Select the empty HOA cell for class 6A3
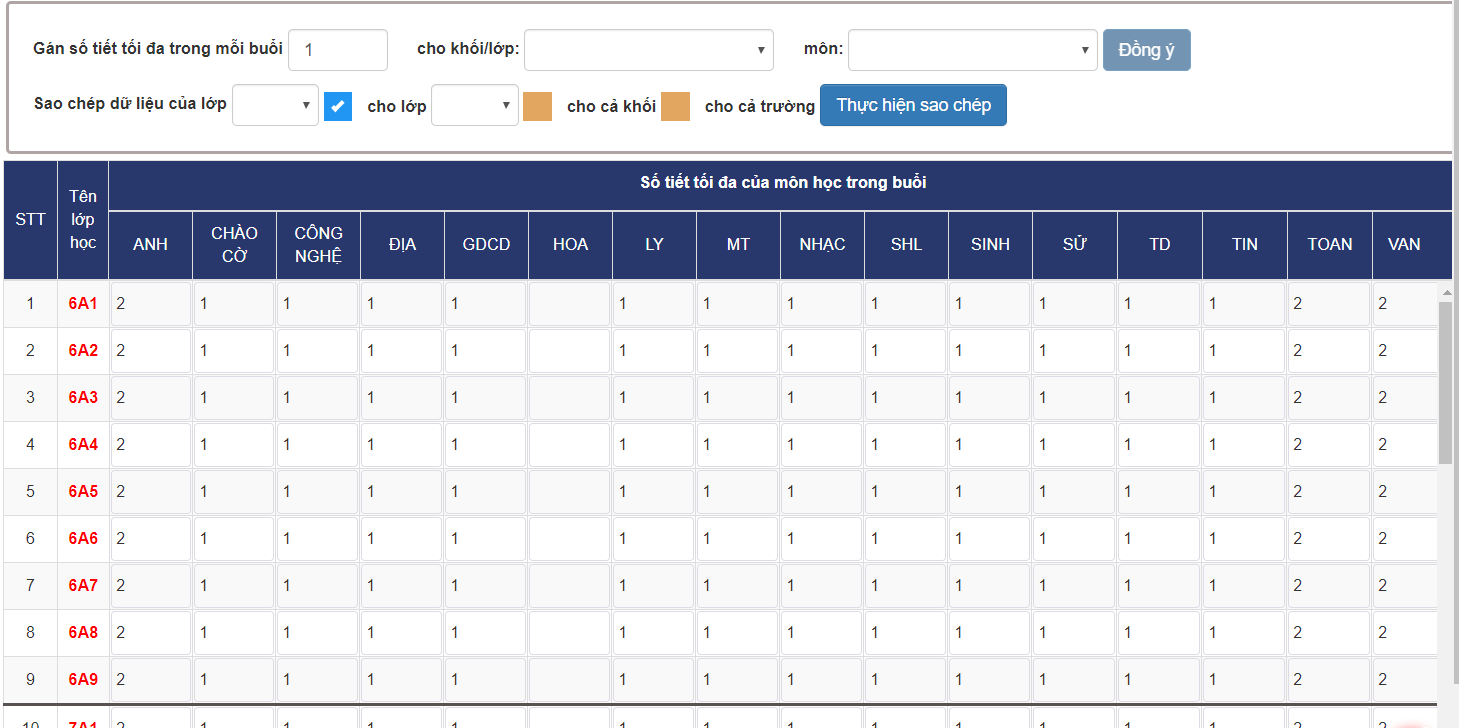The height and width of the screenshot is (728, 1459). (x=569, y=398)
